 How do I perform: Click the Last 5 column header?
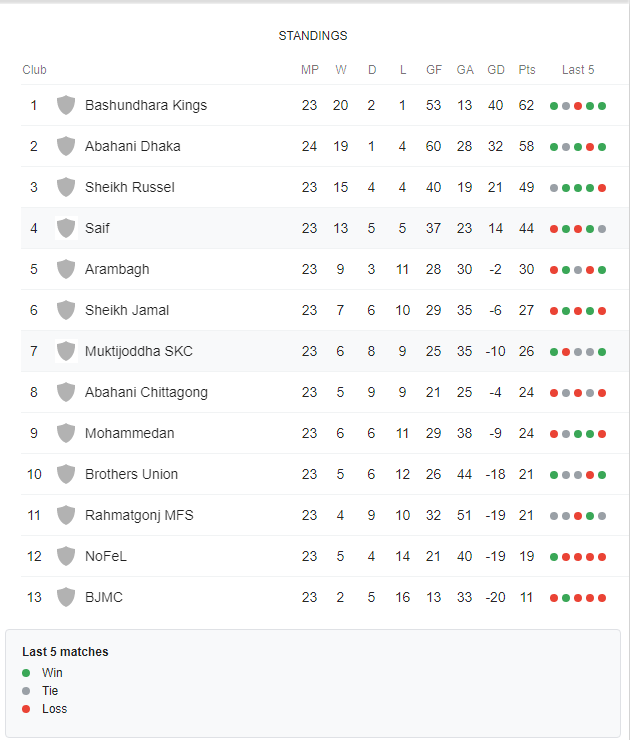tap(578, 70)
